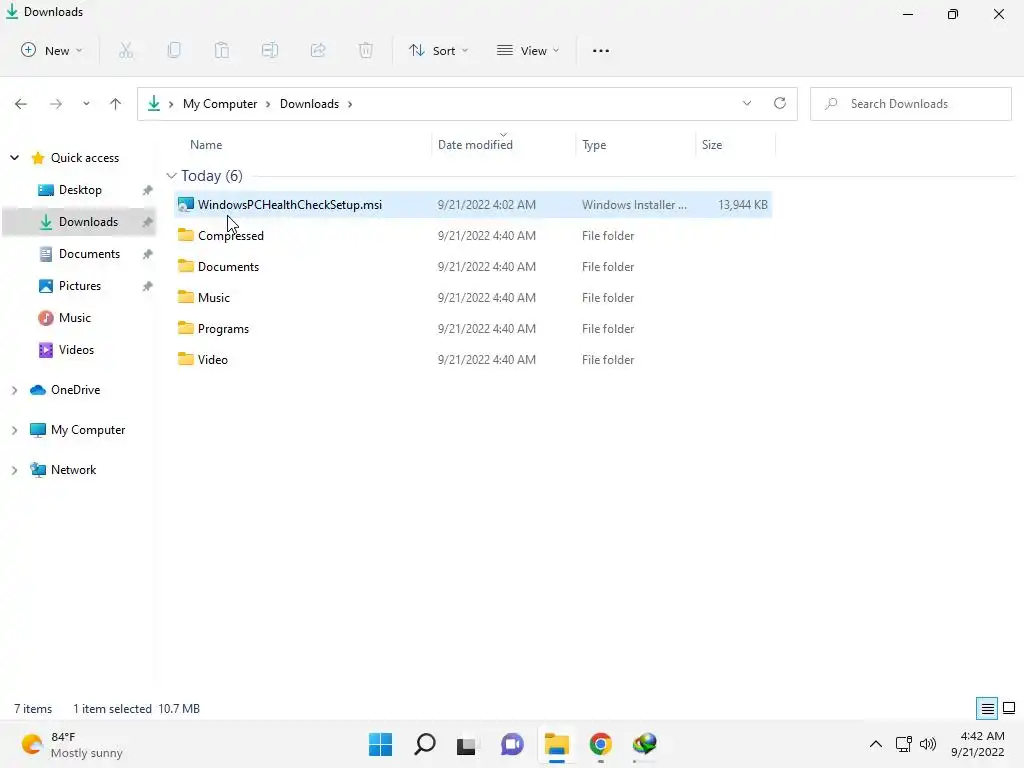Open the New item menu
The image size is (1024, 768).
click(x=52, y=50)
